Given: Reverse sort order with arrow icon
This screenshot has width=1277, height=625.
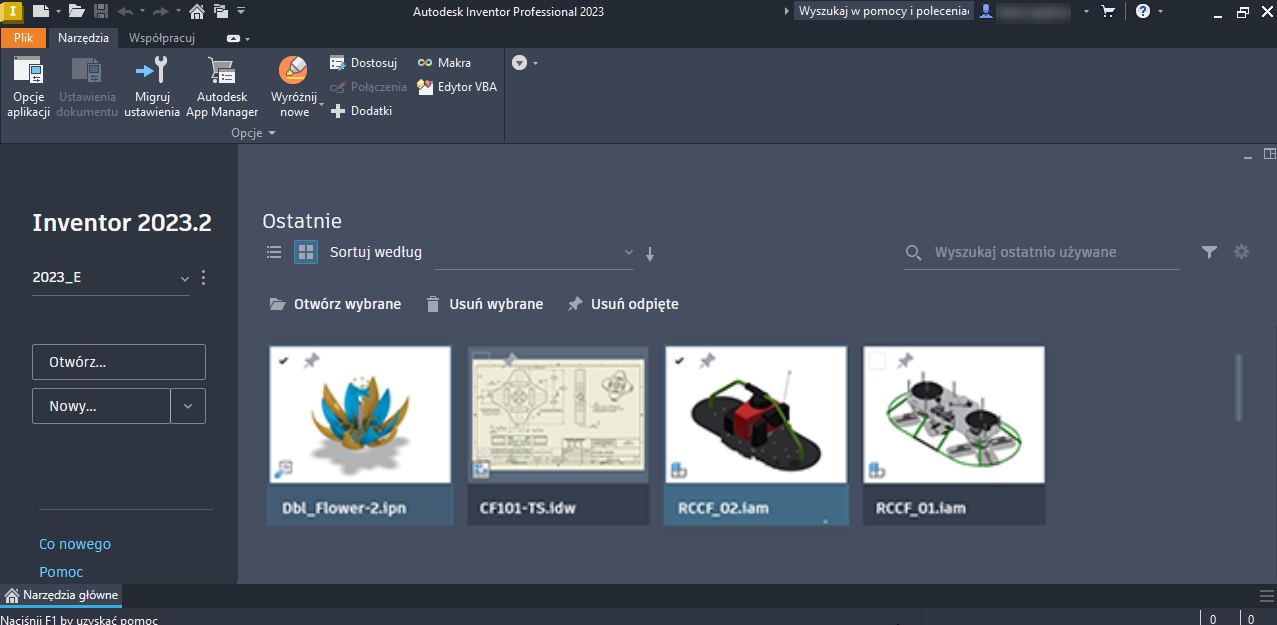Looking at the screenshot, I should pyautogui.click(x=650, y=254).
